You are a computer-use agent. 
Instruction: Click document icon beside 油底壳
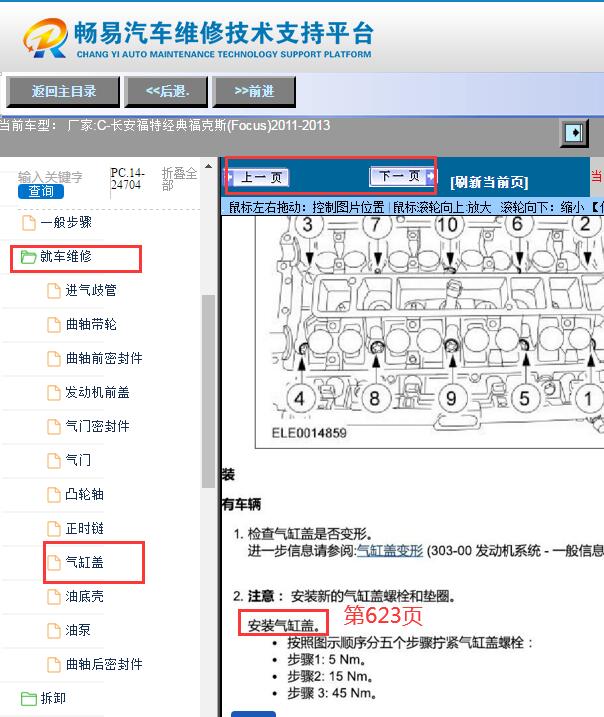pos(54,597)
